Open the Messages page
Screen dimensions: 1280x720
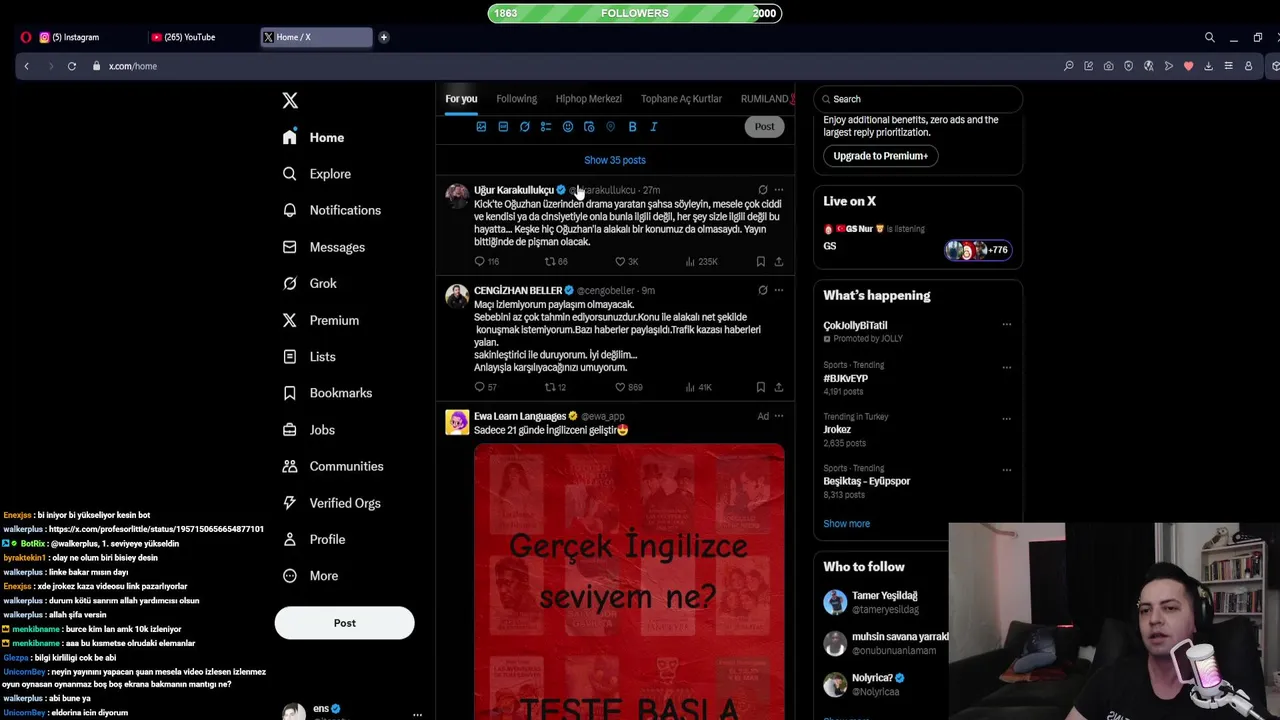[x=324, y=247]
